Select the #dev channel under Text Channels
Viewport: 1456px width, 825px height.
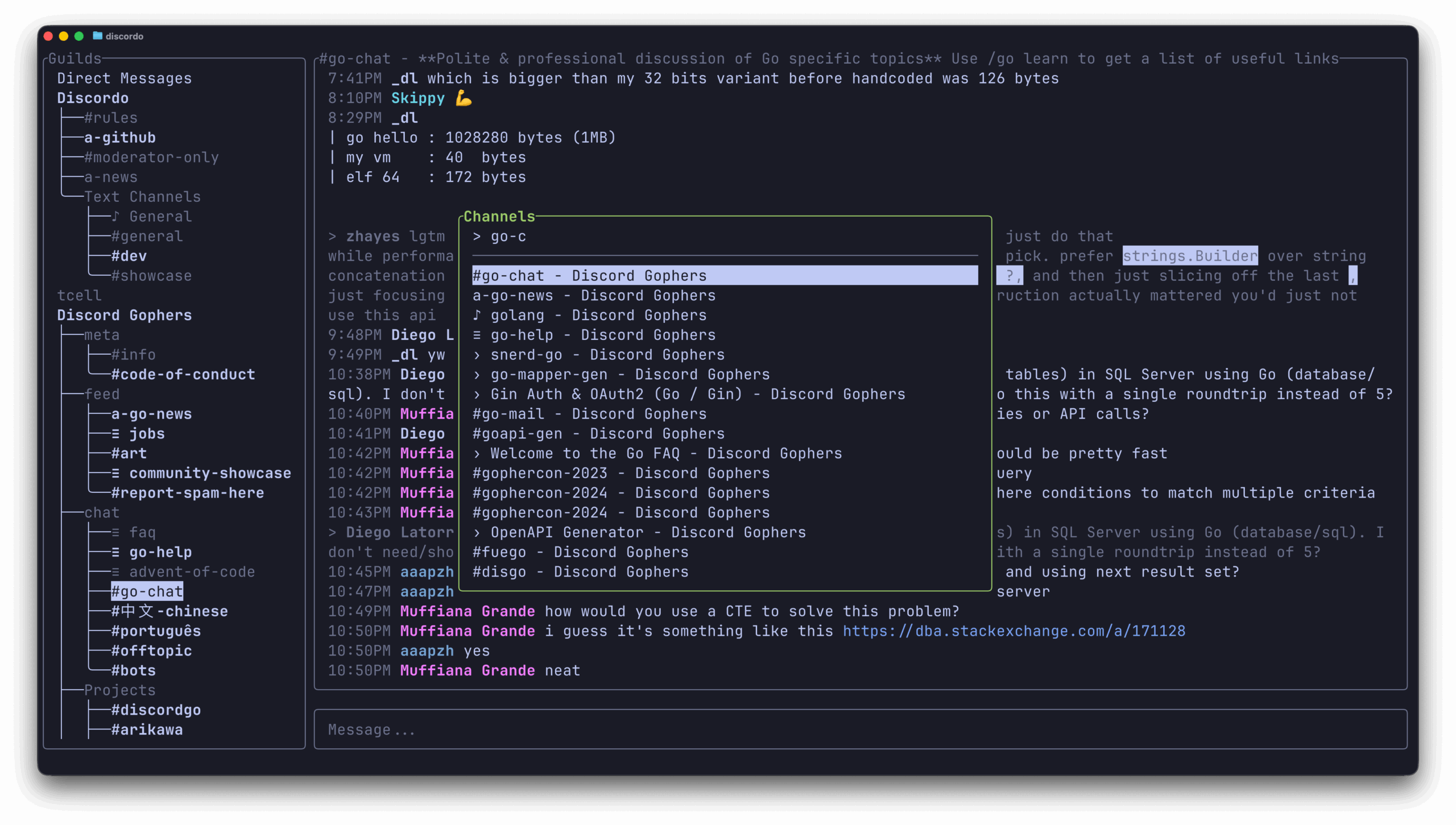coord(129,256)
